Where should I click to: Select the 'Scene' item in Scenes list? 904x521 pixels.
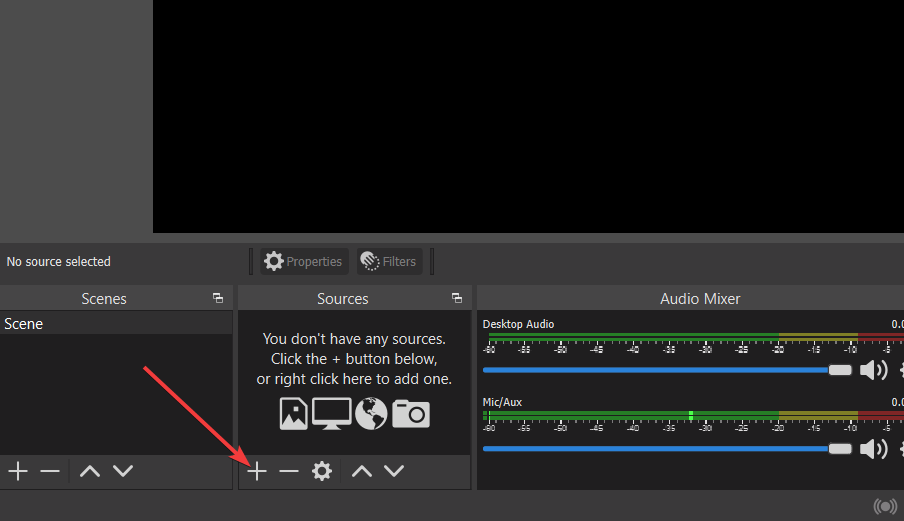click(24, 324)
